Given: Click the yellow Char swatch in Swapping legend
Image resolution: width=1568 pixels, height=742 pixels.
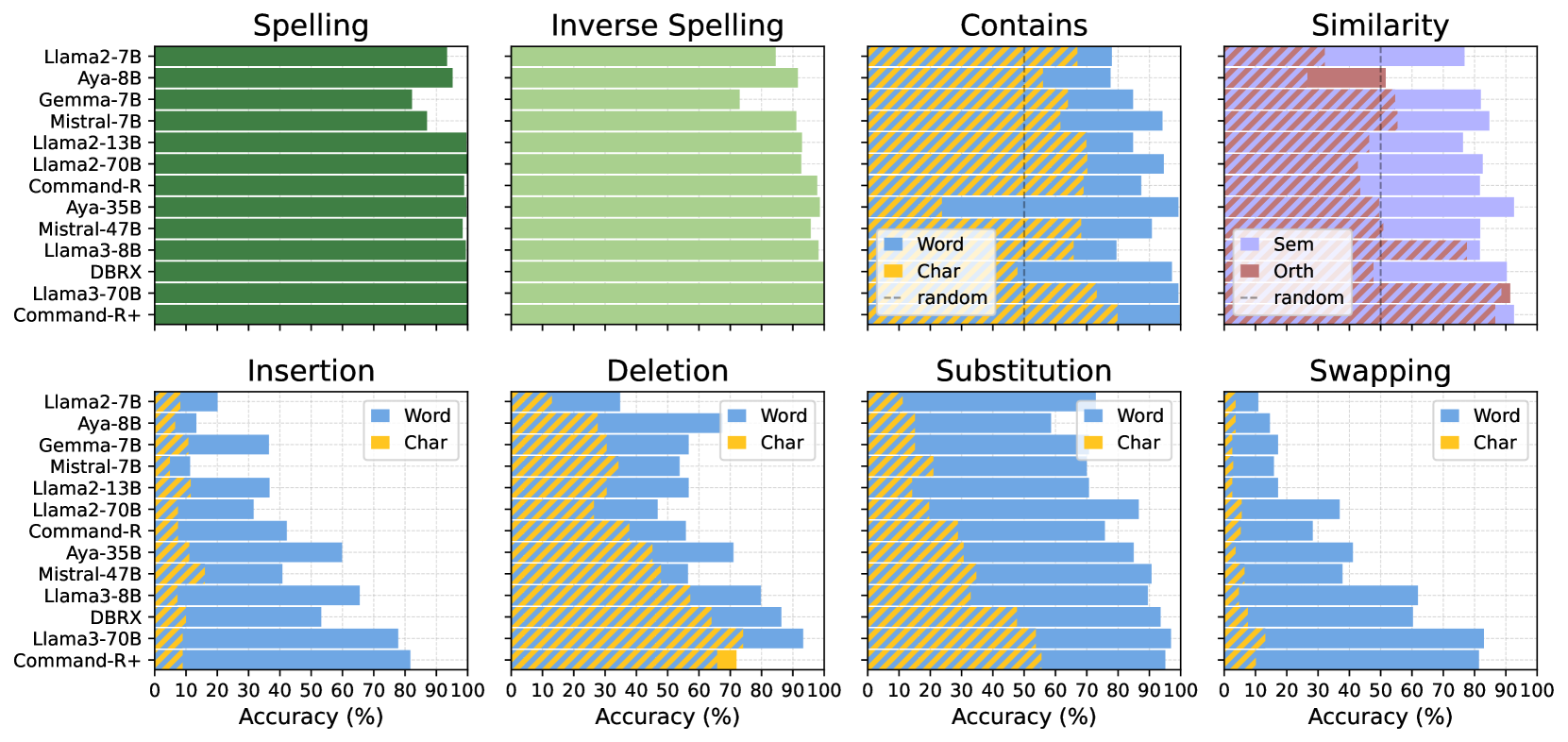Looking at the screenshot, I should point(1450,443).
